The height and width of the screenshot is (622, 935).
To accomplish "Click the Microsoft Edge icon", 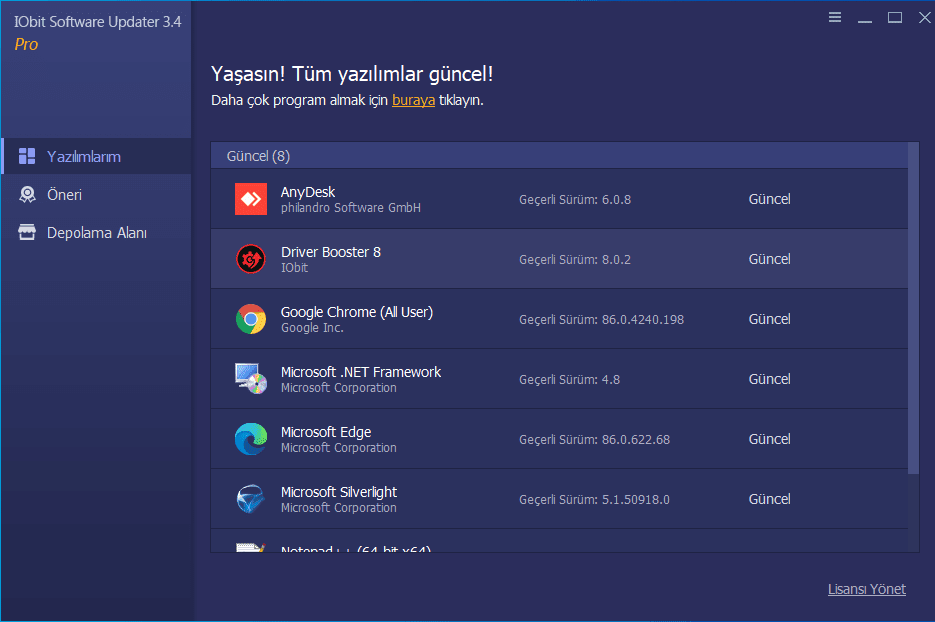I will [x=250, y=439].
